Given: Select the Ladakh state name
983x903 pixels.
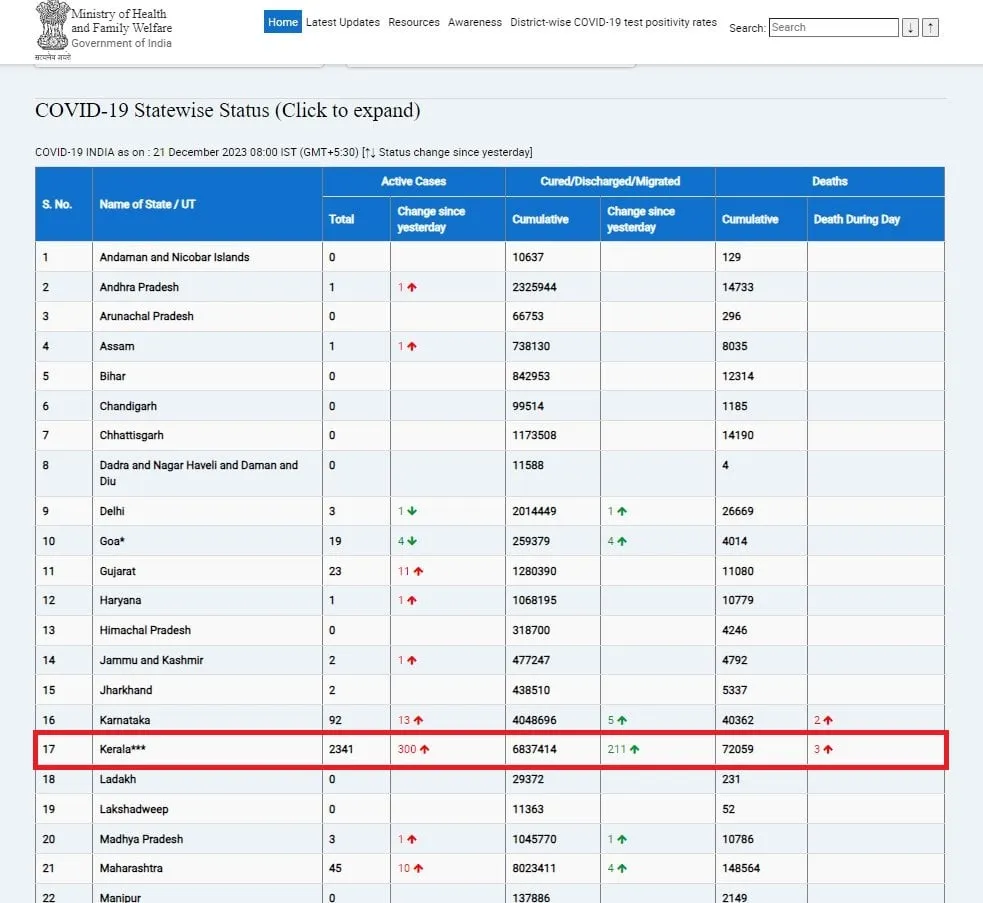Looking at the screenshot, I should pyautogui.click(x=118, y=779).
